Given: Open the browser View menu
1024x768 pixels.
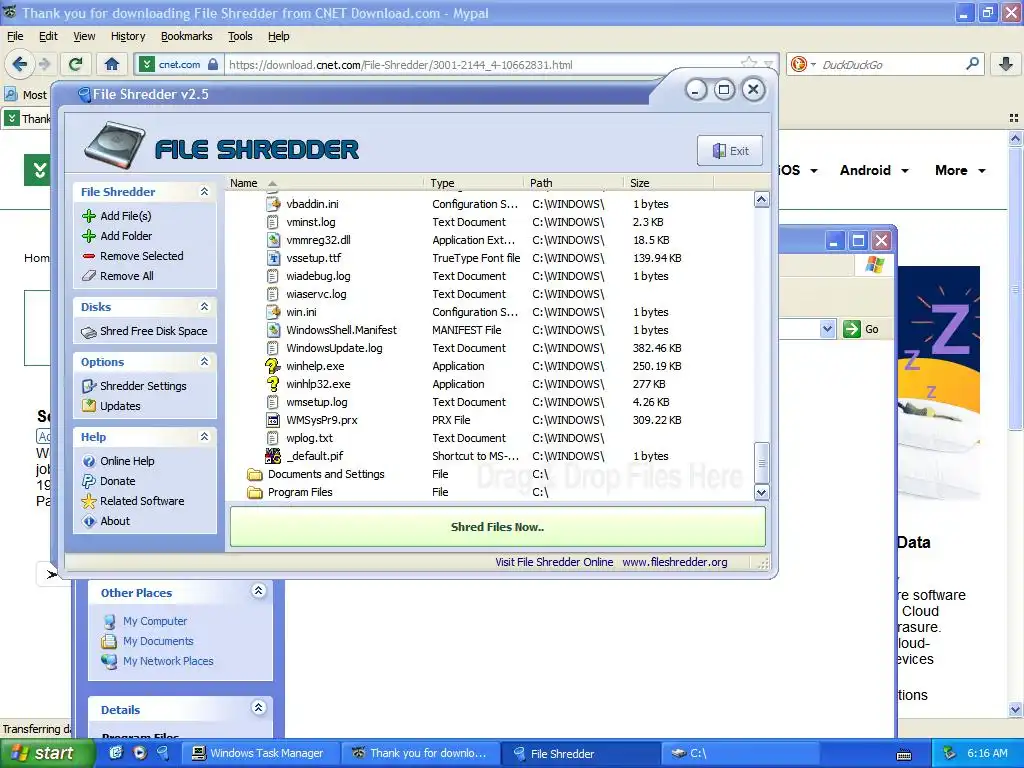Looking at the screenshot, I should pyautogui.click(x=84, y=36).
